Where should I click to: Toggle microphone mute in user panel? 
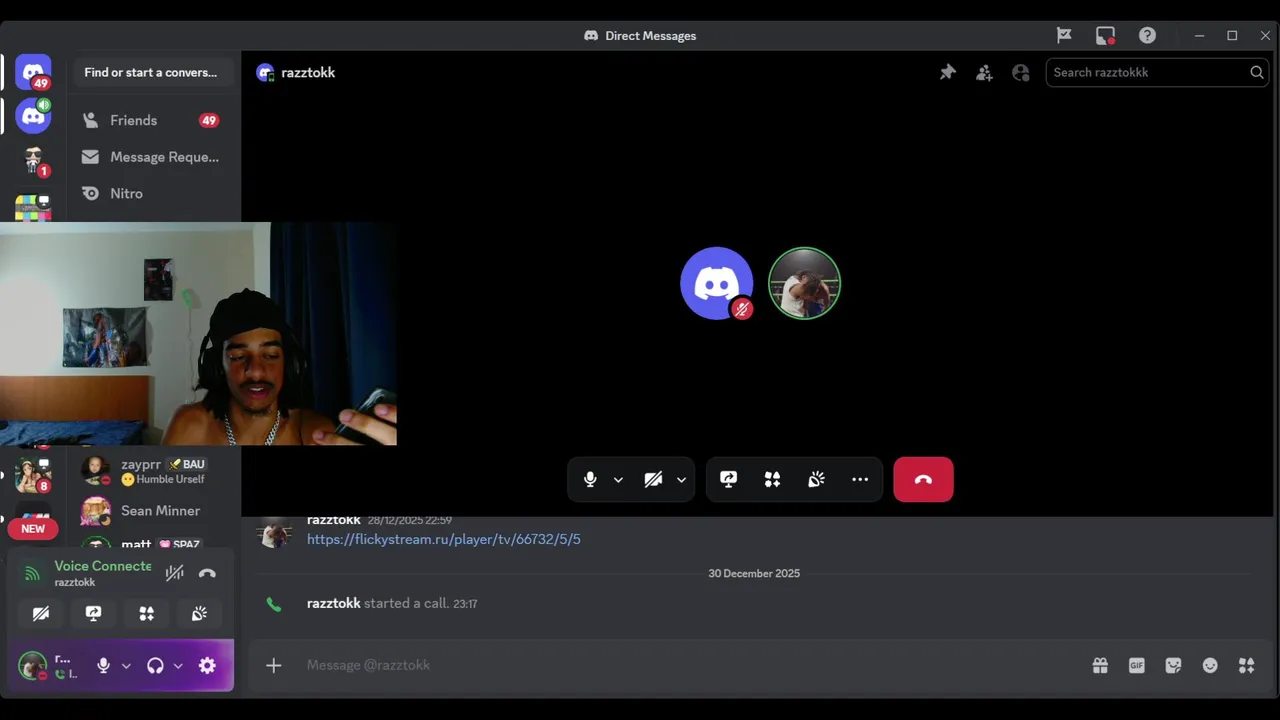point(103,666)
